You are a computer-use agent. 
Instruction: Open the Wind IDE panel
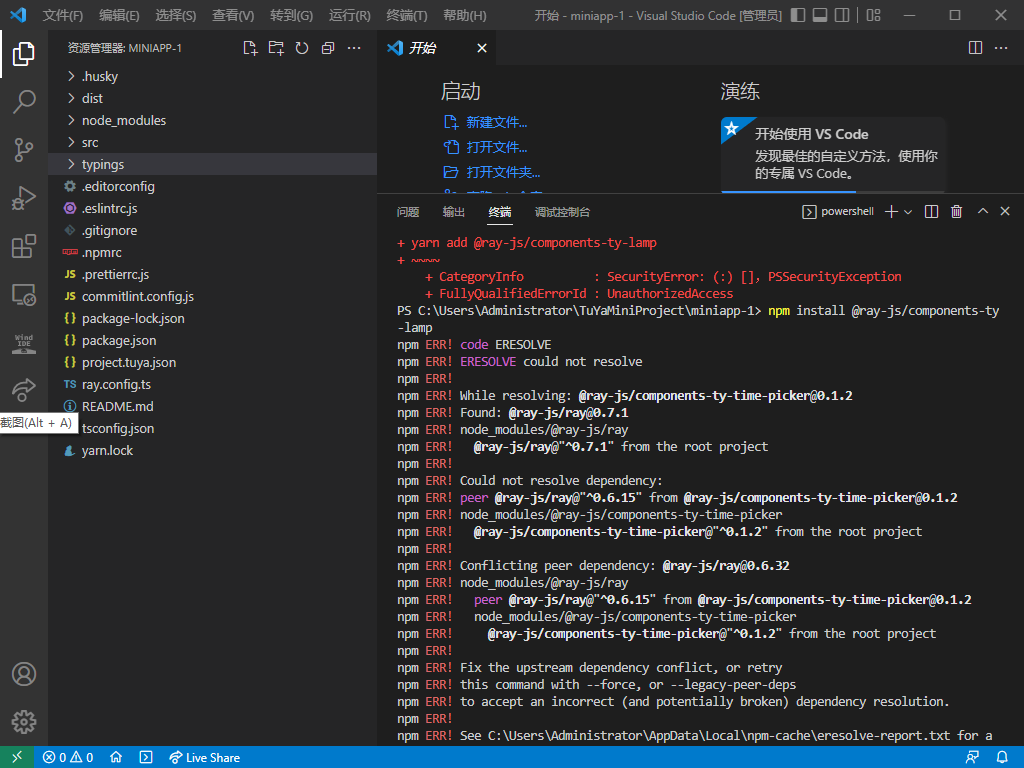point(24,343)
